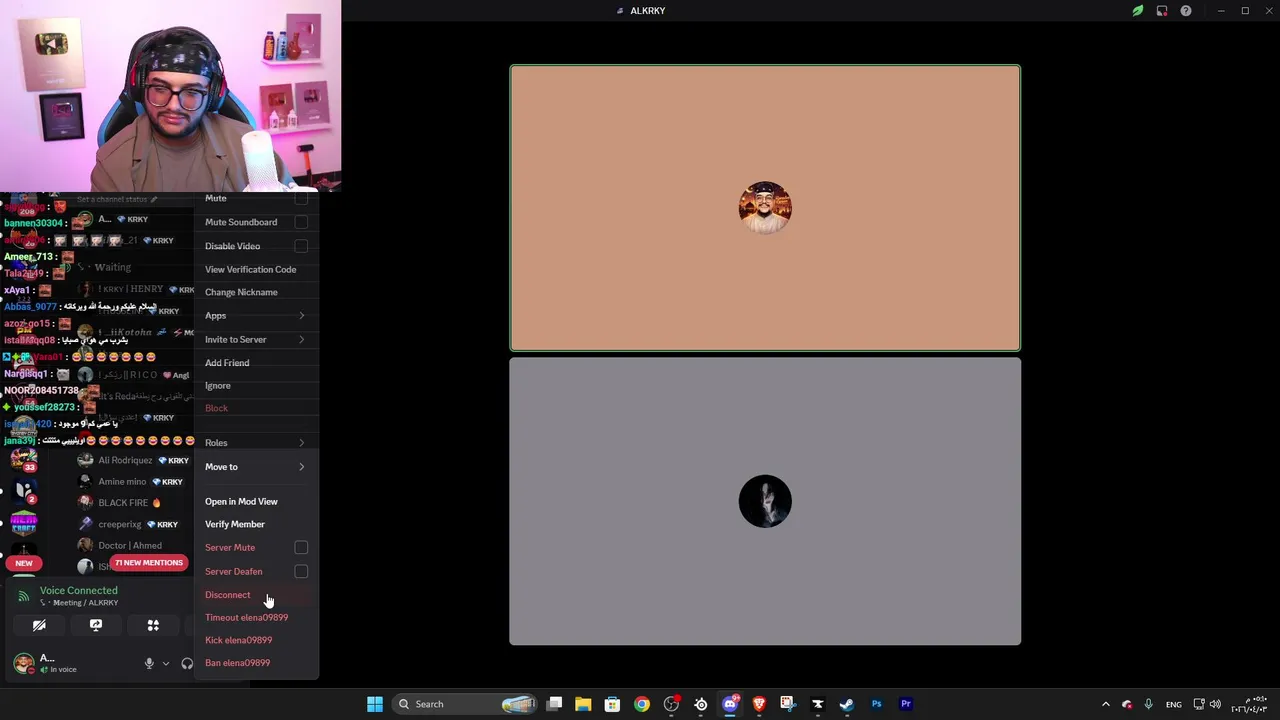This screenshot has height=720, width=1280.
Task: Click 71 New Mentions button
Action: (149, 563)
